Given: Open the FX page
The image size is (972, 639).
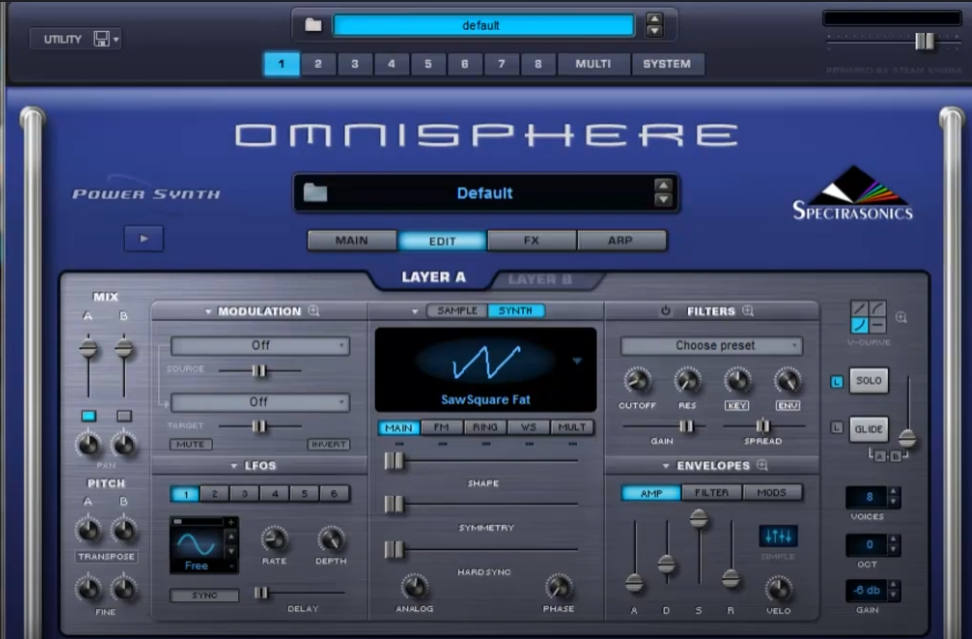Looking at the screenshot, I should click(531, 240).
